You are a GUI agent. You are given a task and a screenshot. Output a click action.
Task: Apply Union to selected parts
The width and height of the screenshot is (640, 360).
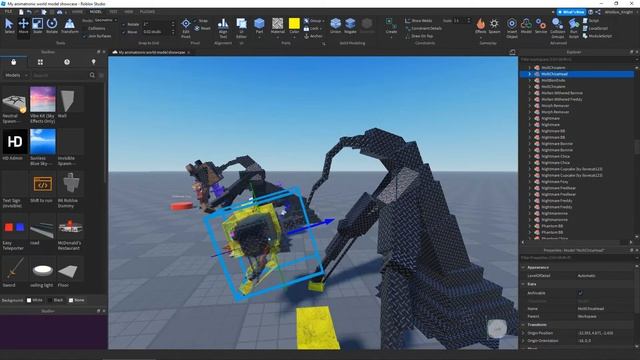[336, 26]
